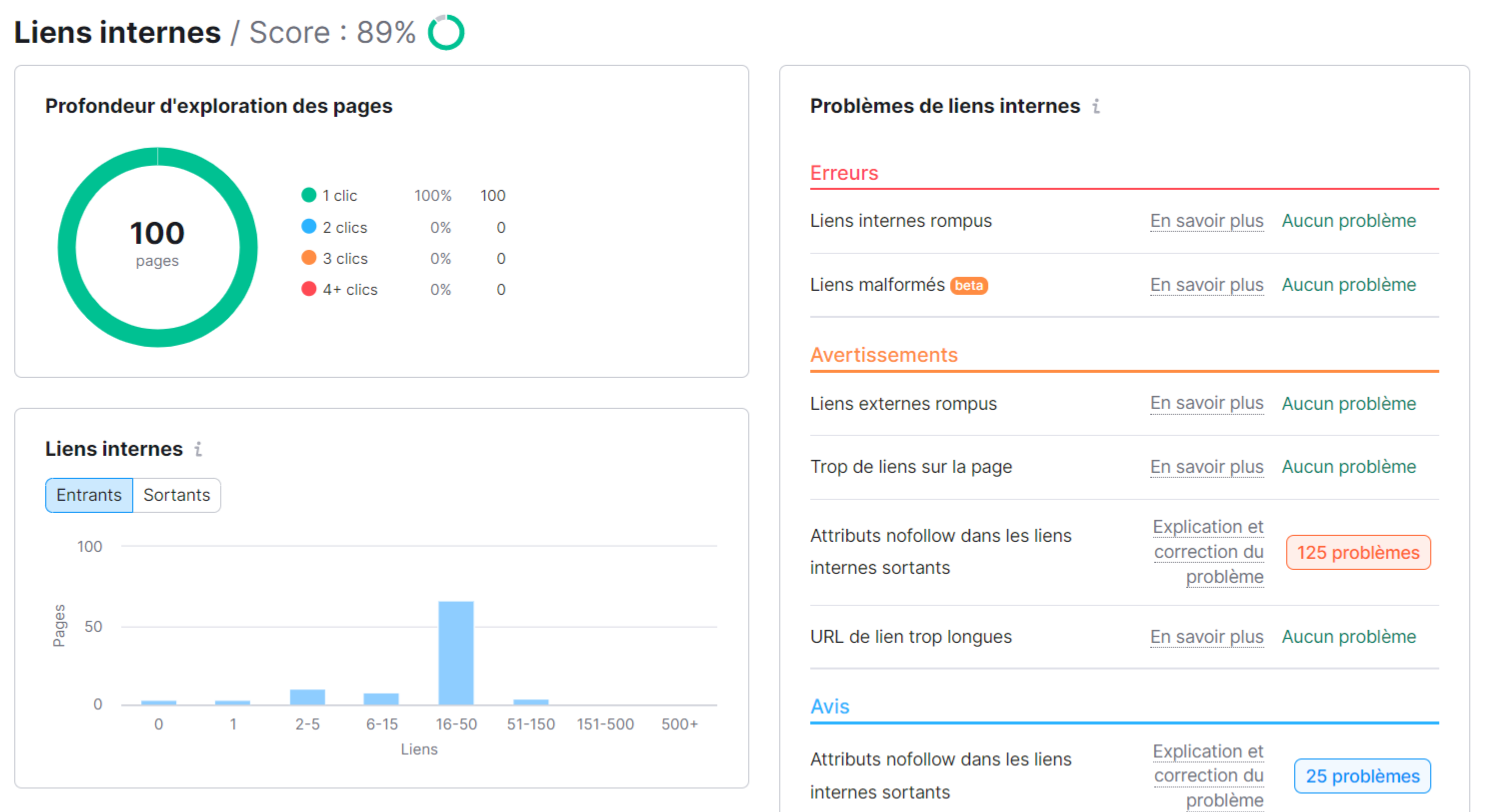This screenshot has width=1492, height=812.
Task: Click Aucun problème for Liens malformés
Action: [1349, 285]
